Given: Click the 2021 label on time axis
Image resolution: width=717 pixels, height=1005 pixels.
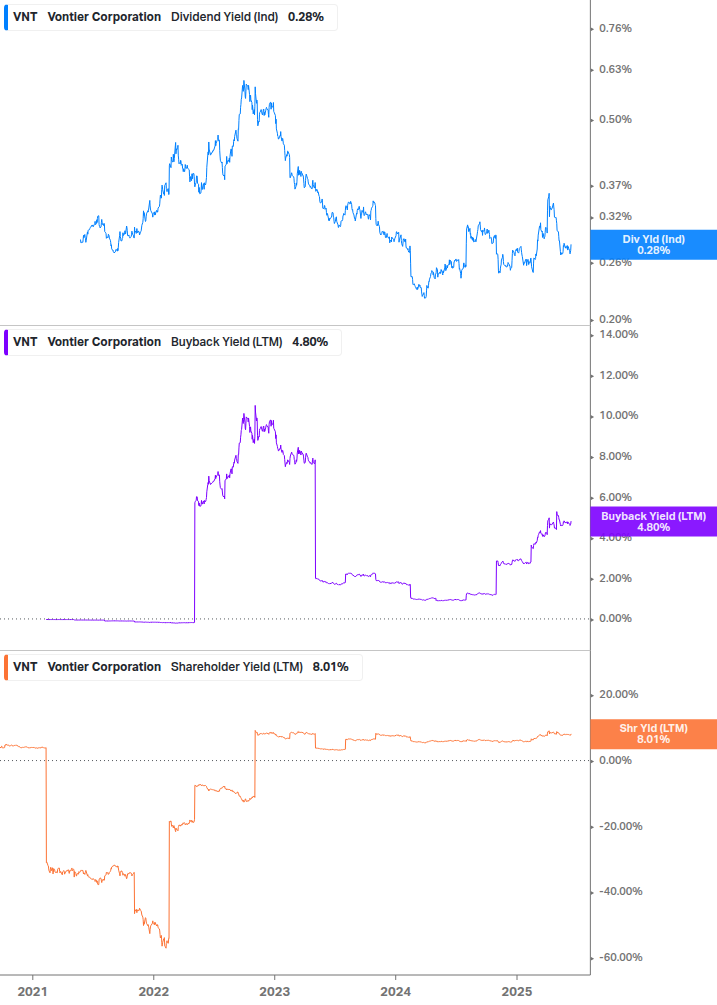Looking at the screenshot, I should 32,992.
